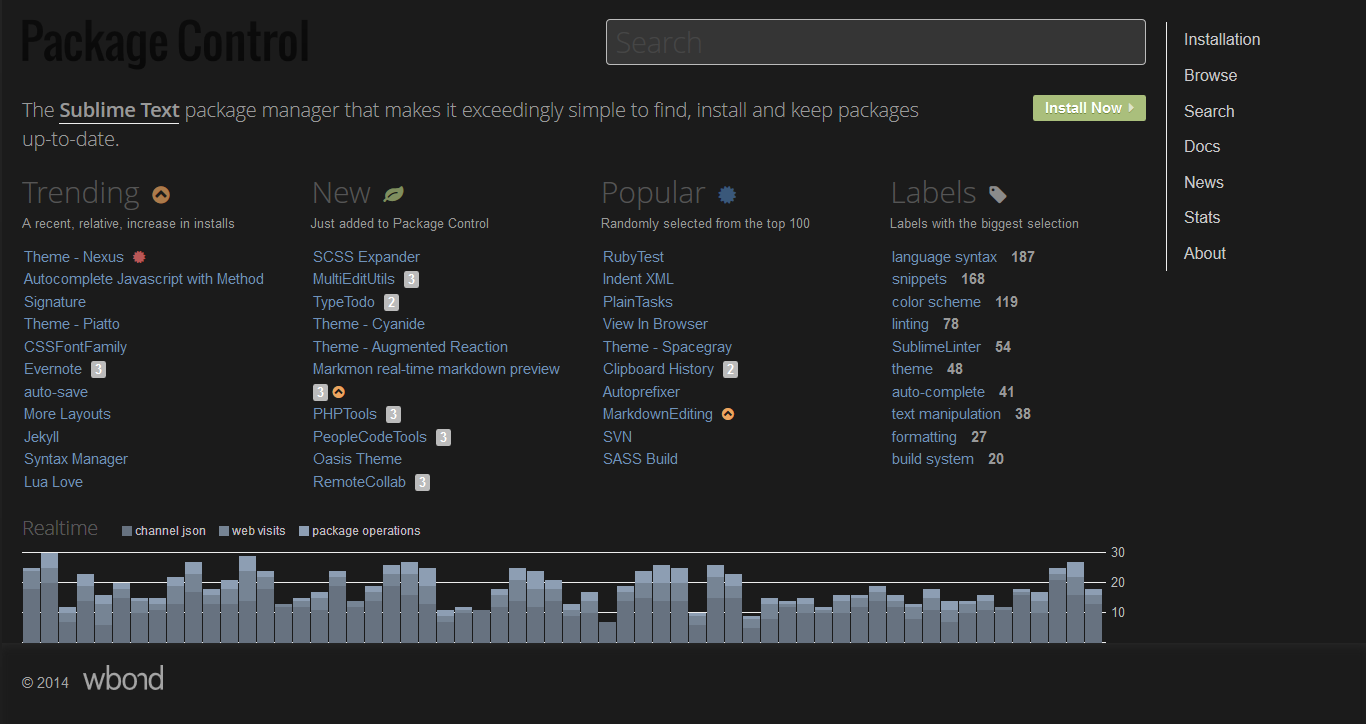Screen dimensions: 1366x724
Task: Open the Indent XML package
Action: [x=638, y=279]
